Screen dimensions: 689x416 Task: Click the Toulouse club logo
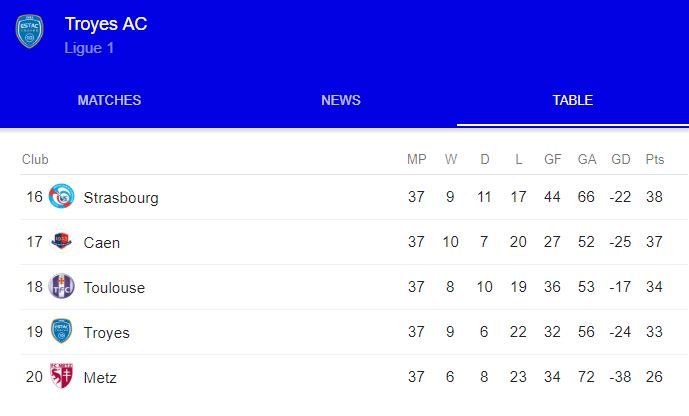62,287
